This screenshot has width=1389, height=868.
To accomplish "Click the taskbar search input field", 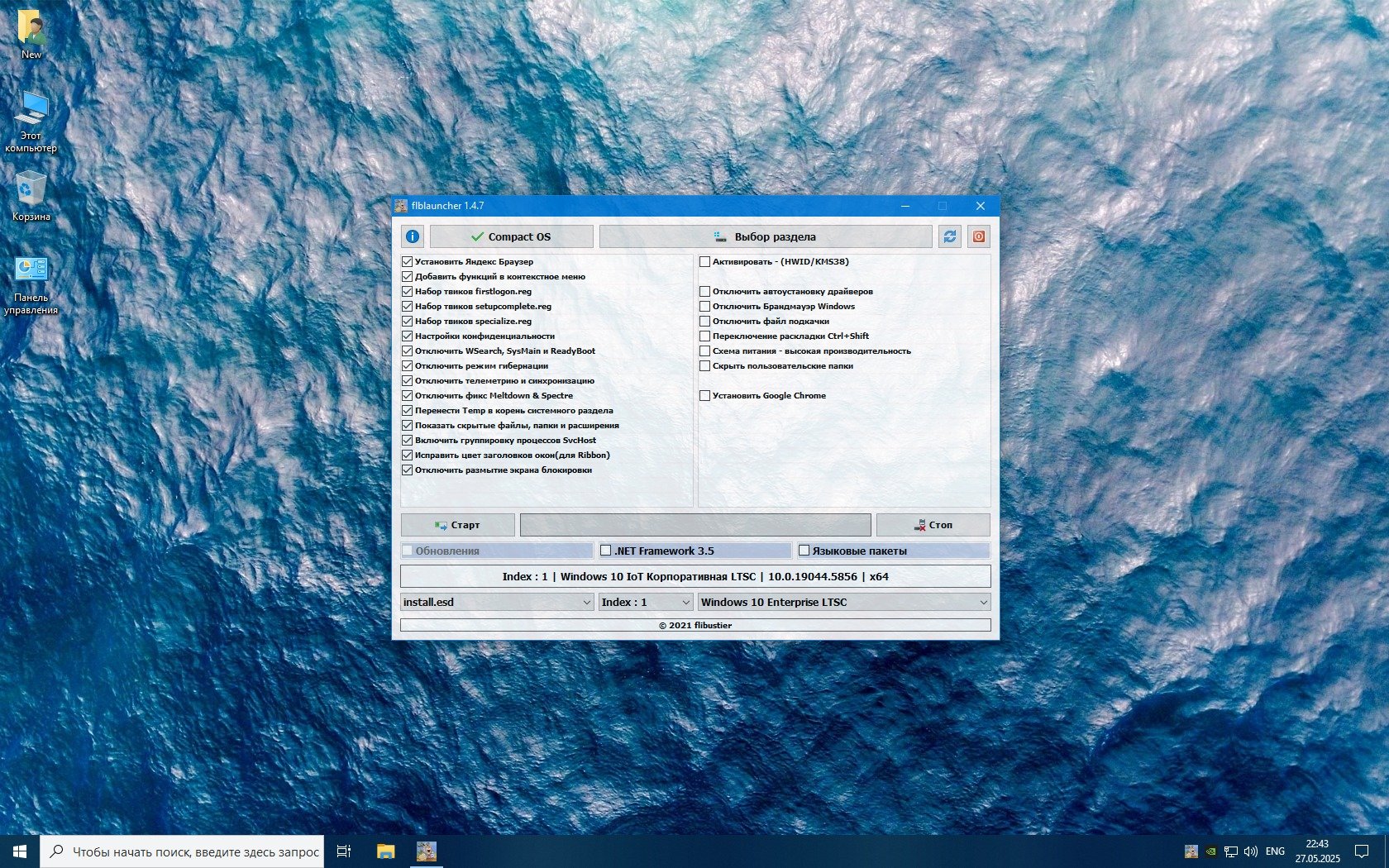I will coord(194,851).
